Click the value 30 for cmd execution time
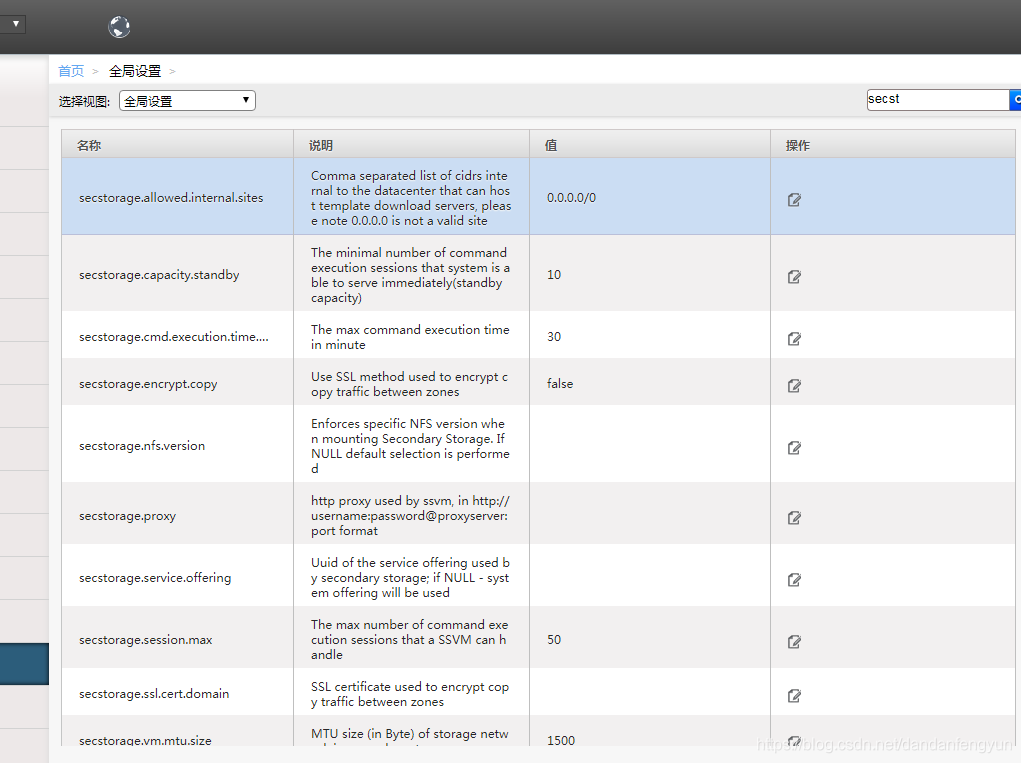Viewport: 1021px width, 763px height. coord(553,337)
